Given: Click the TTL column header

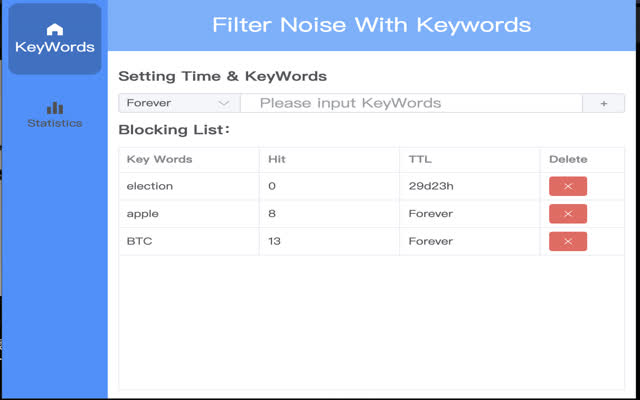Looking at the screenshot, I should click(x=420, y=159).
